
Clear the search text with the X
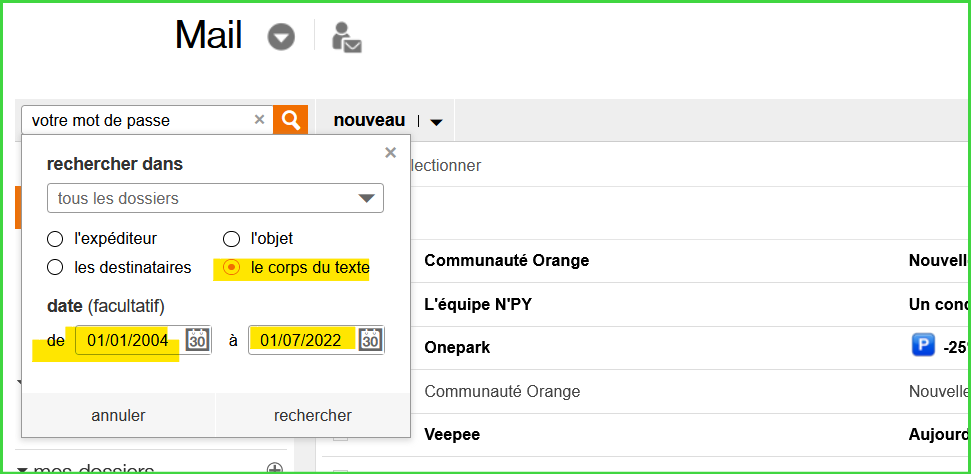259,120
